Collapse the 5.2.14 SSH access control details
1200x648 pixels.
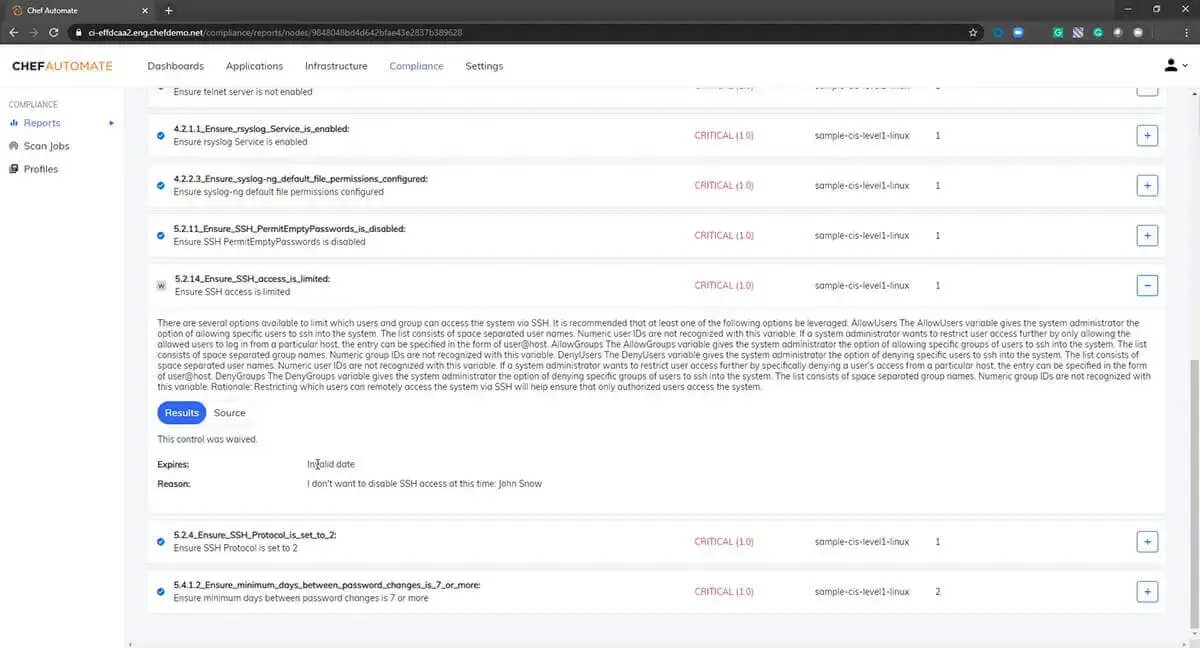coord(1147,285)
